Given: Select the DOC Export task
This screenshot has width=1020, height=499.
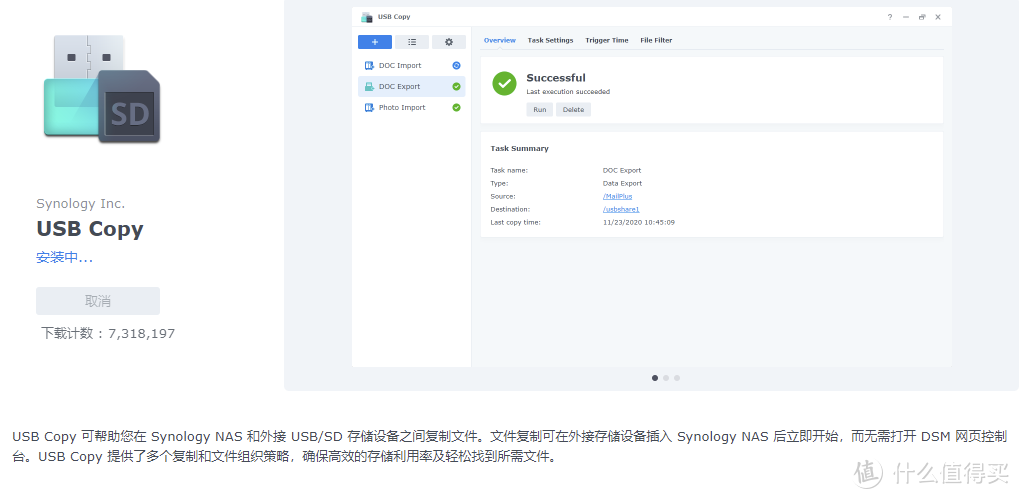Looking at the screenshot, I should pos(400,87).
